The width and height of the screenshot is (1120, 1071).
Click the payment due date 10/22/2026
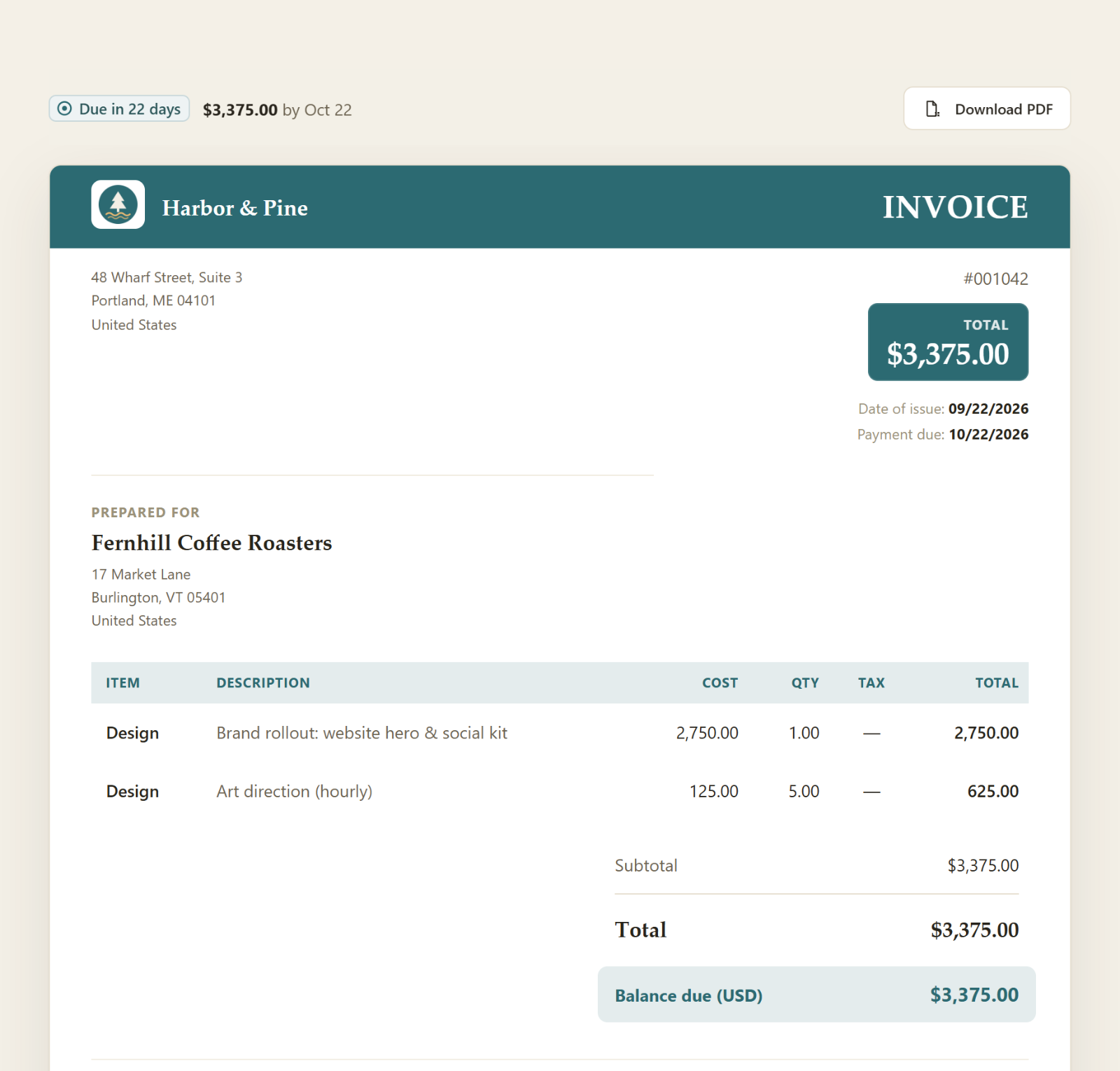(988, 435)
